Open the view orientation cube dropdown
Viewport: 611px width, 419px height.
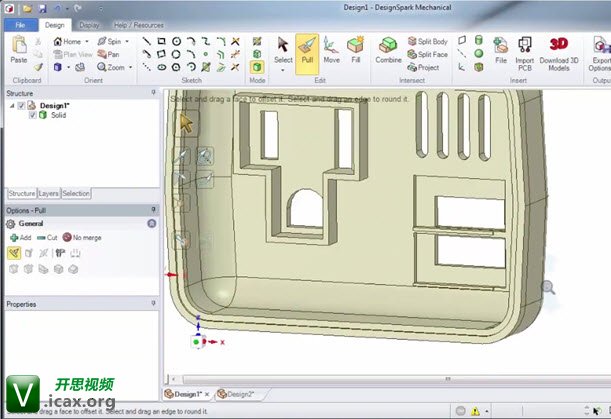(x=68, y=67)
